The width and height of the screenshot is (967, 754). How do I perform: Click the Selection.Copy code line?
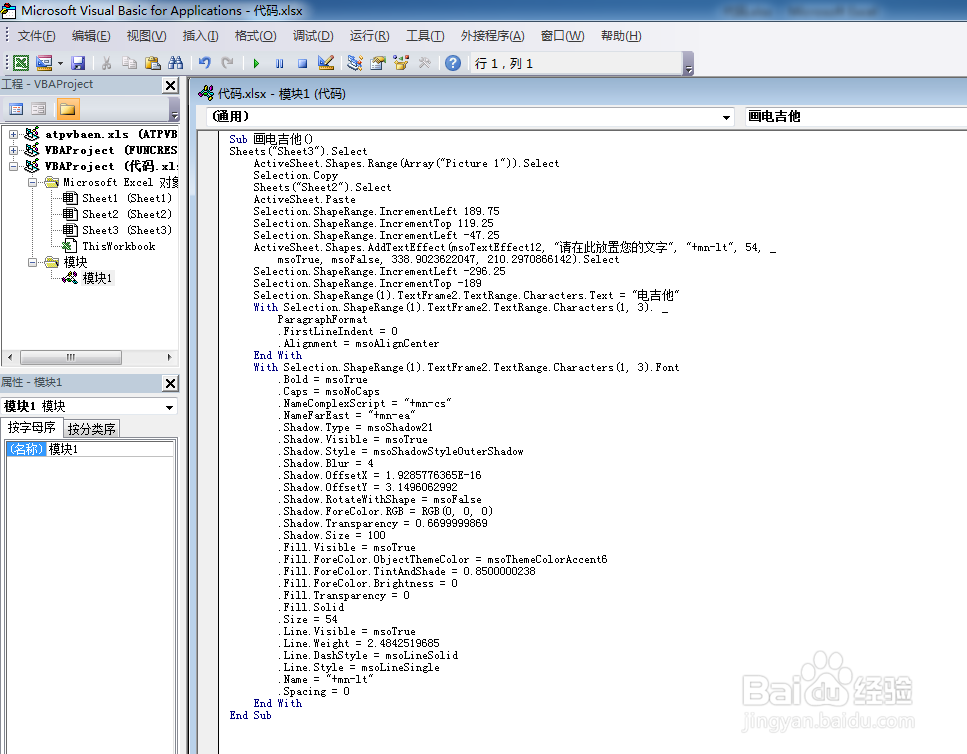(295, 175)
